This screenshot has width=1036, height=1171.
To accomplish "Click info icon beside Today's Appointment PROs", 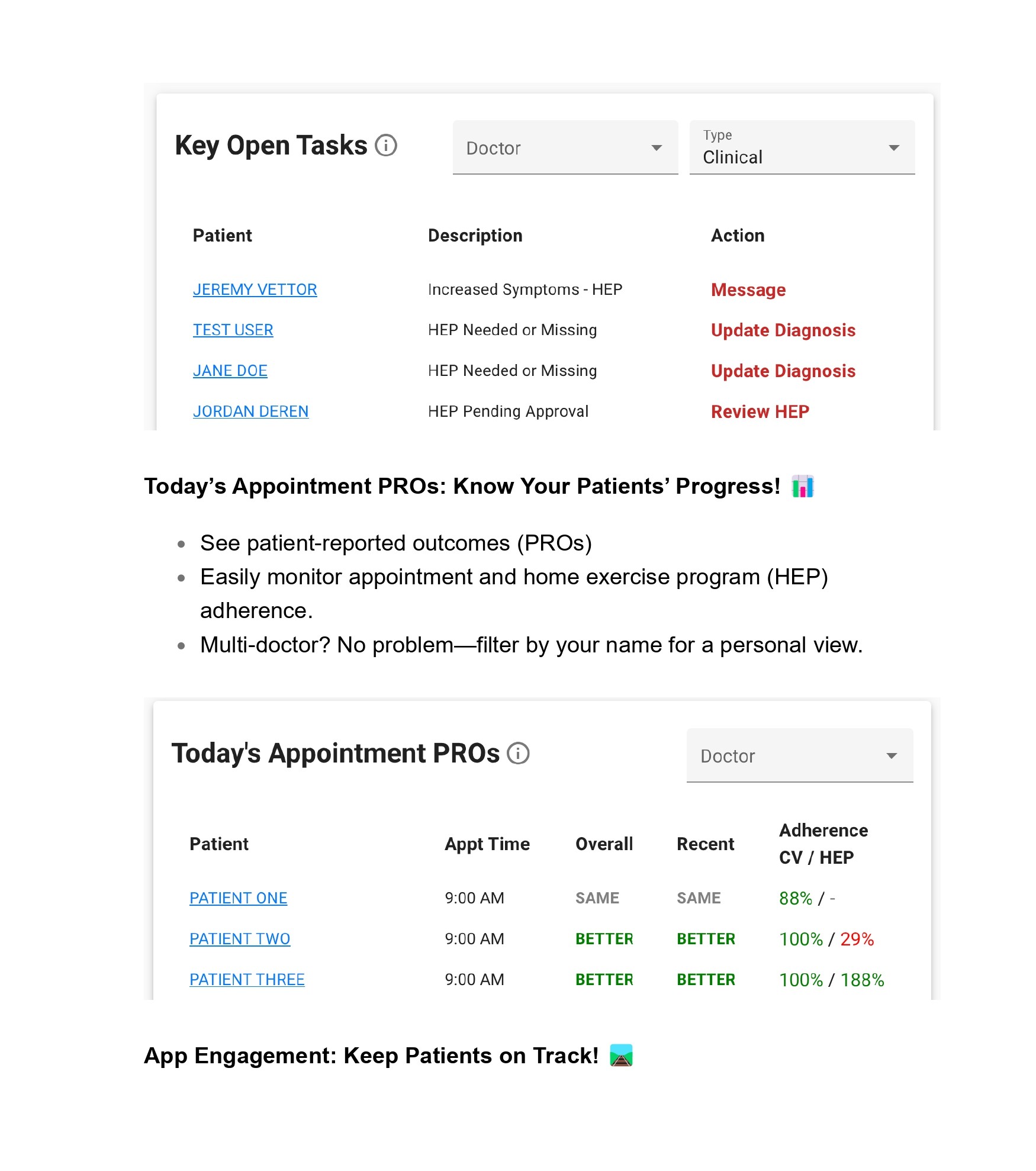I will [x=518, y=754].
